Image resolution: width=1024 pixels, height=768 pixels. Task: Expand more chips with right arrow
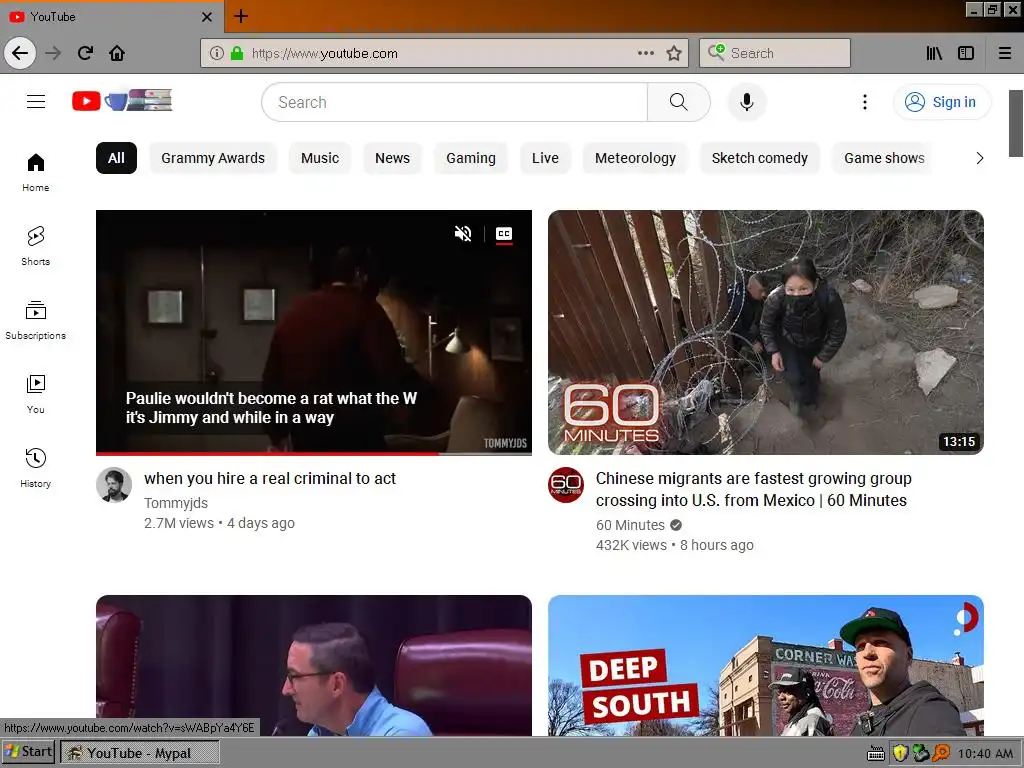tap(979, 158)
